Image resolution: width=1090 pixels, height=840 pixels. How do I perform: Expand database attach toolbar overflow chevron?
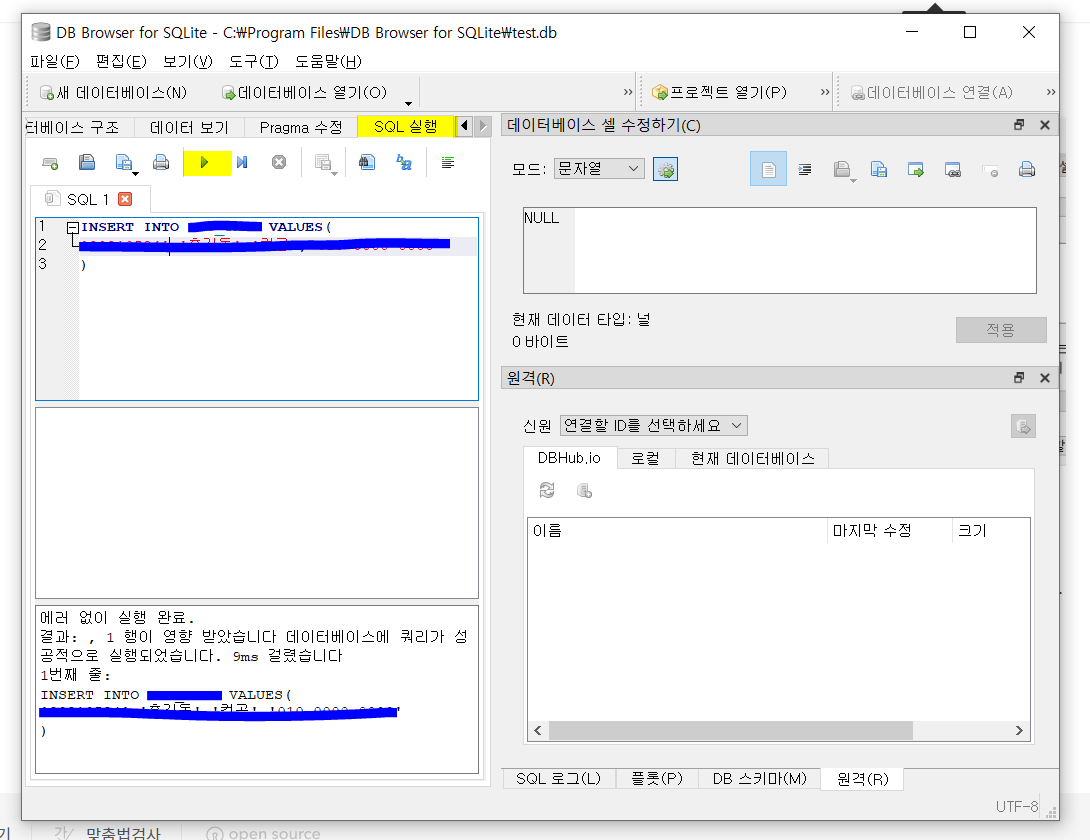click(1050, 92)
